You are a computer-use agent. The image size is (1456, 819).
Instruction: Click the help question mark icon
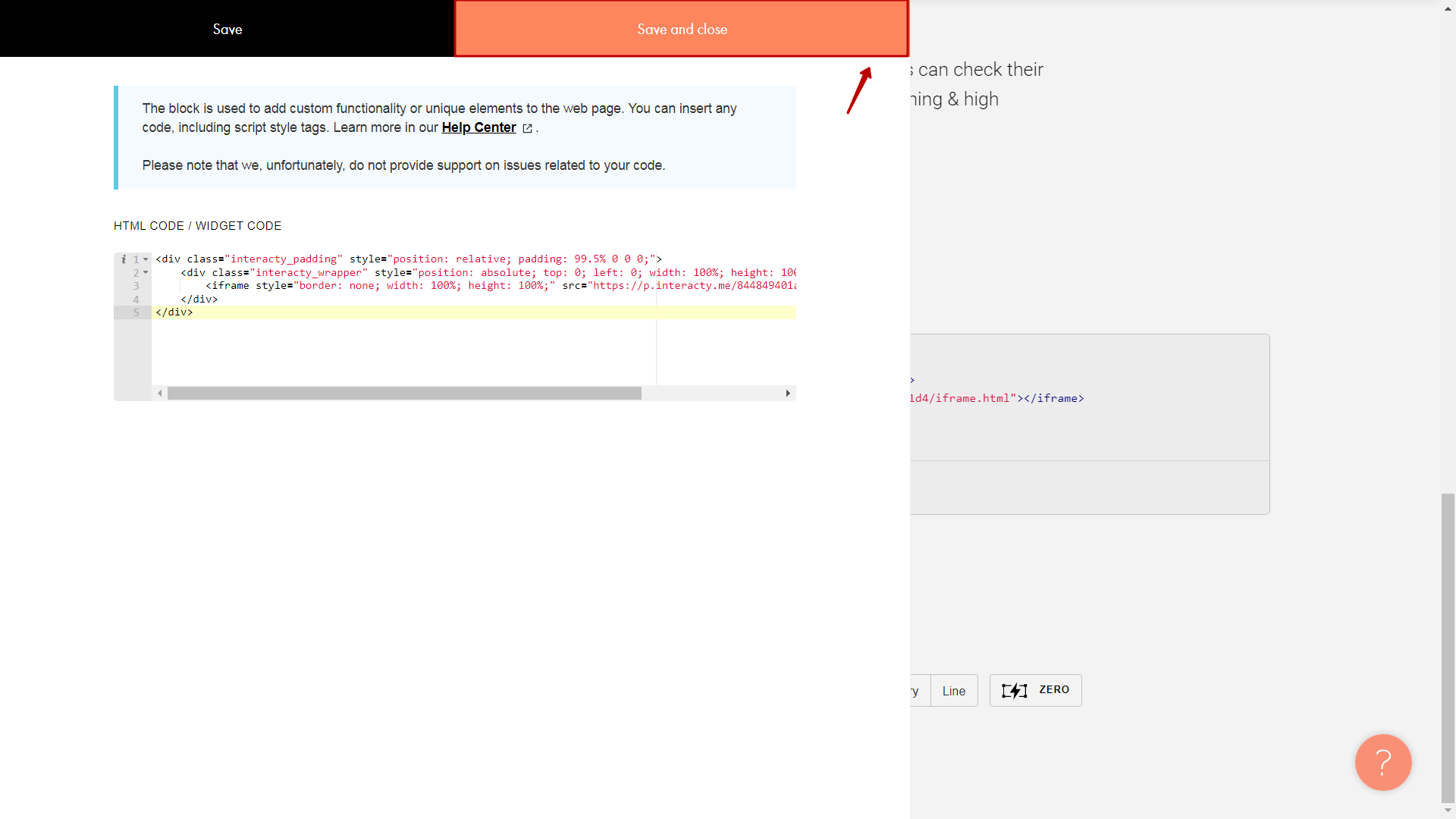pyautogui.click(x=1384, y=763)
